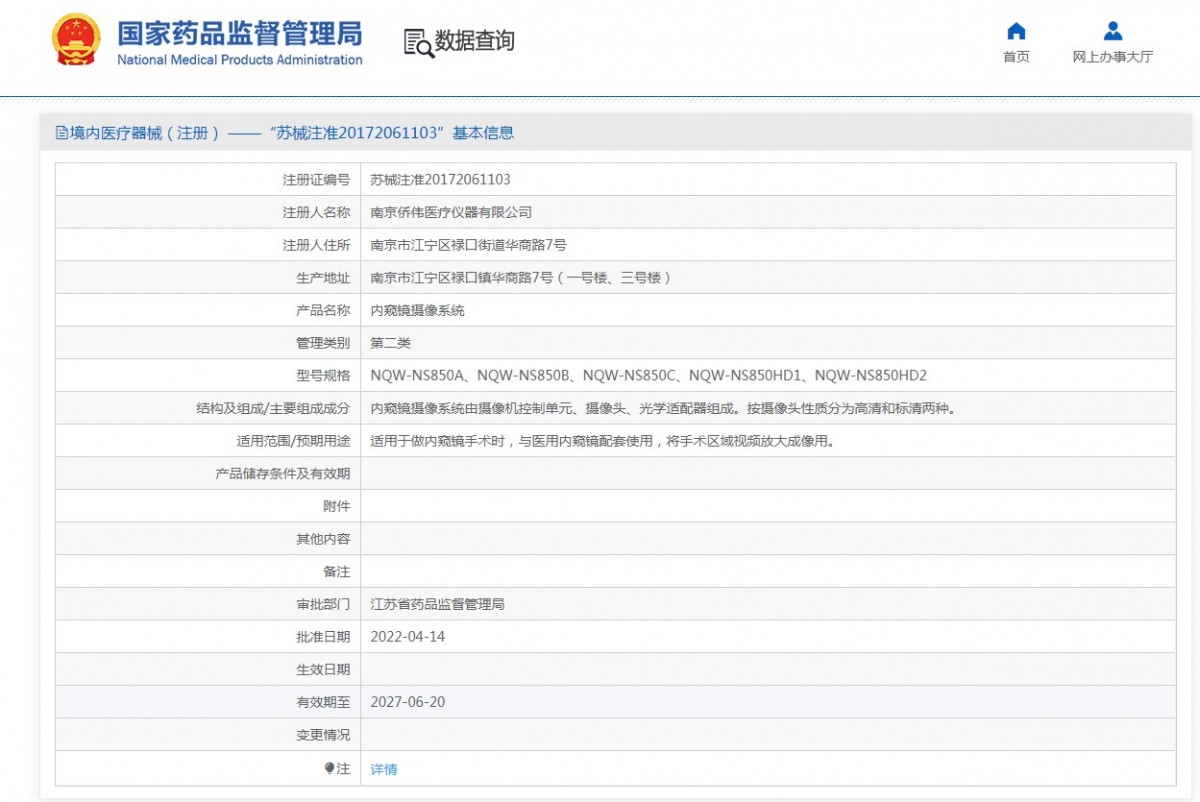Click the 生产地址 row label

point(323,278)
